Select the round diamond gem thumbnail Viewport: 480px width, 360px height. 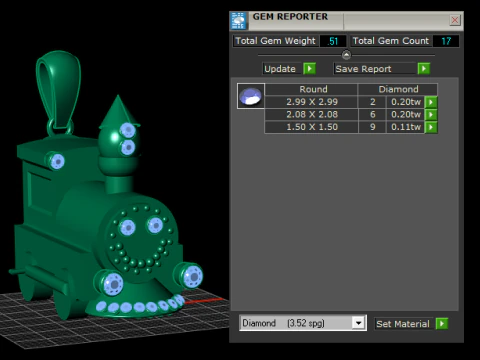(x=251, y=96)
